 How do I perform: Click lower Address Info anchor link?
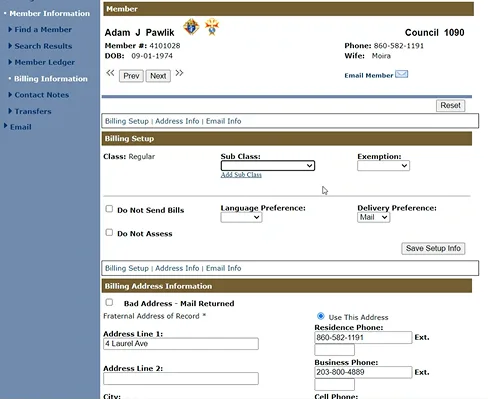(x=177, y=268)
